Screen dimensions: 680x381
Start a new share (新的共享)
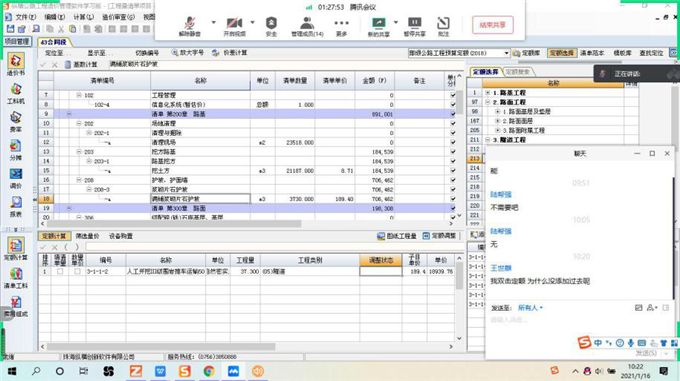379,26
